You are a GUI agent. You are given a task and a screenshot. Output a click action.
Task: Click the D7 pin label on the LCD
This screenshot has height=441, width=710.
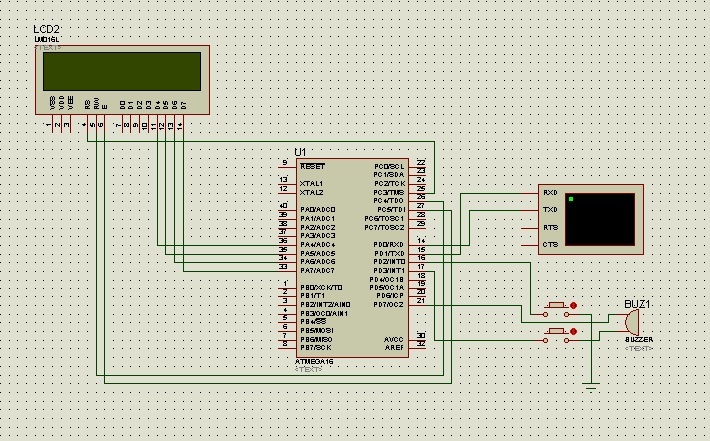183,105
